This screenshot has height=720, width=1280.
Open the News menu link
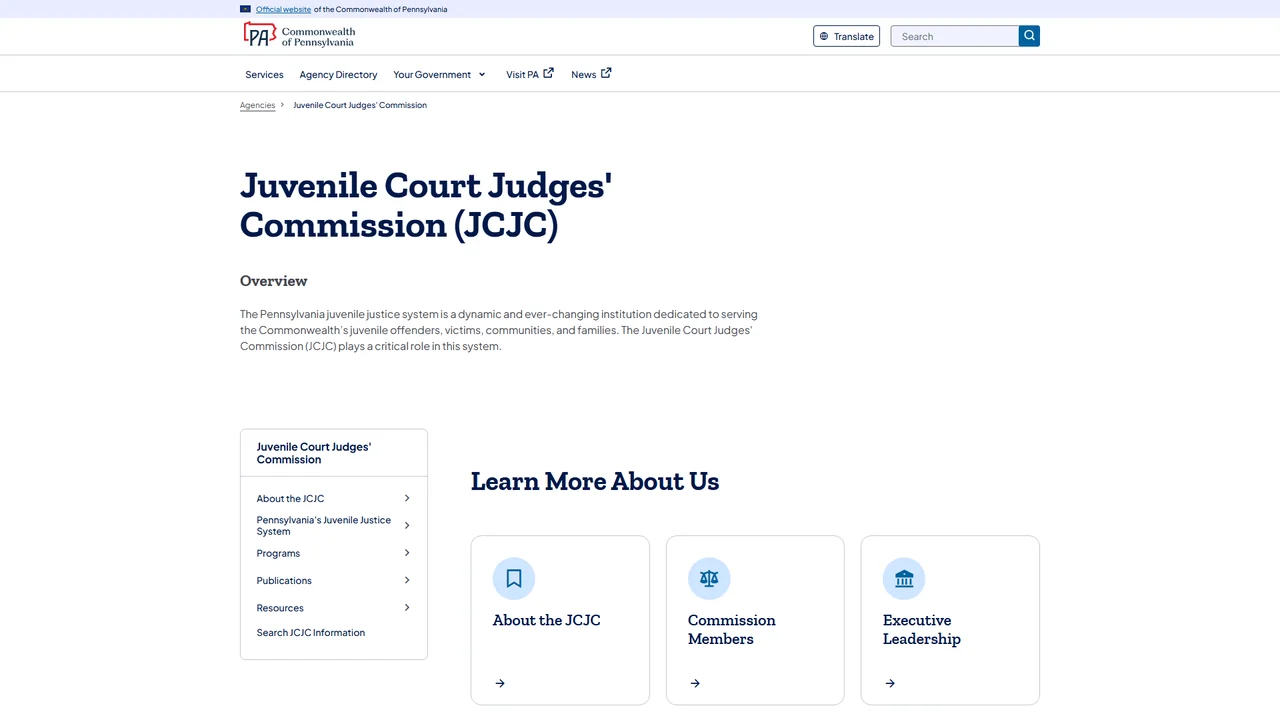point(583,75)
